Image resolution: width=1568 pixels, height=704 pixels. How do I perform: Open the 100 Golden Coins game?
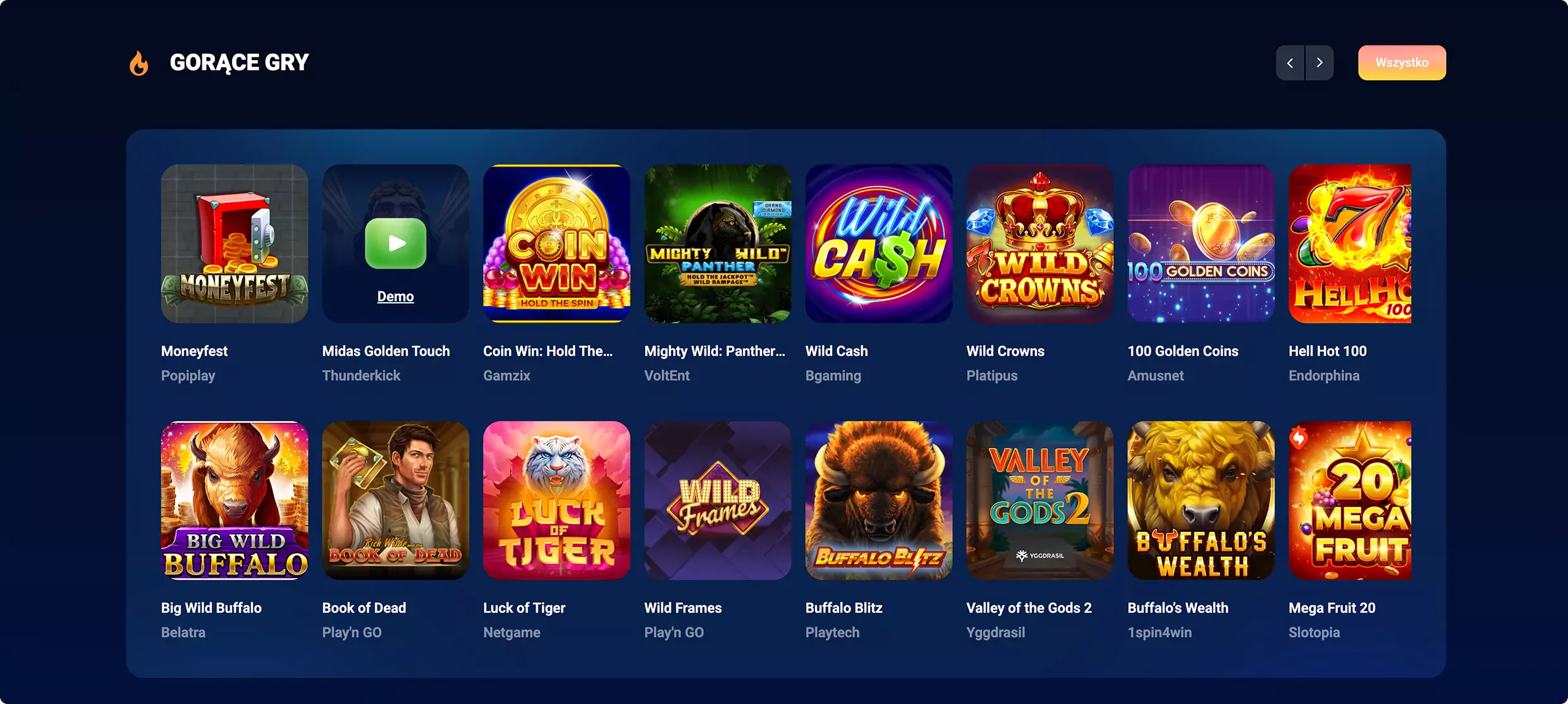tap(1201, 244)
